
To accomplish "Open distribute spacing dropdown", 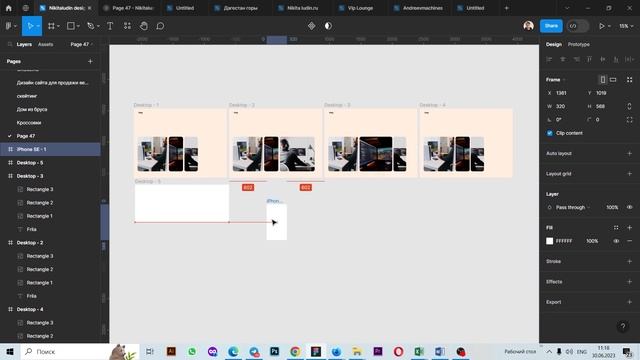I will (x=629, y=60).
